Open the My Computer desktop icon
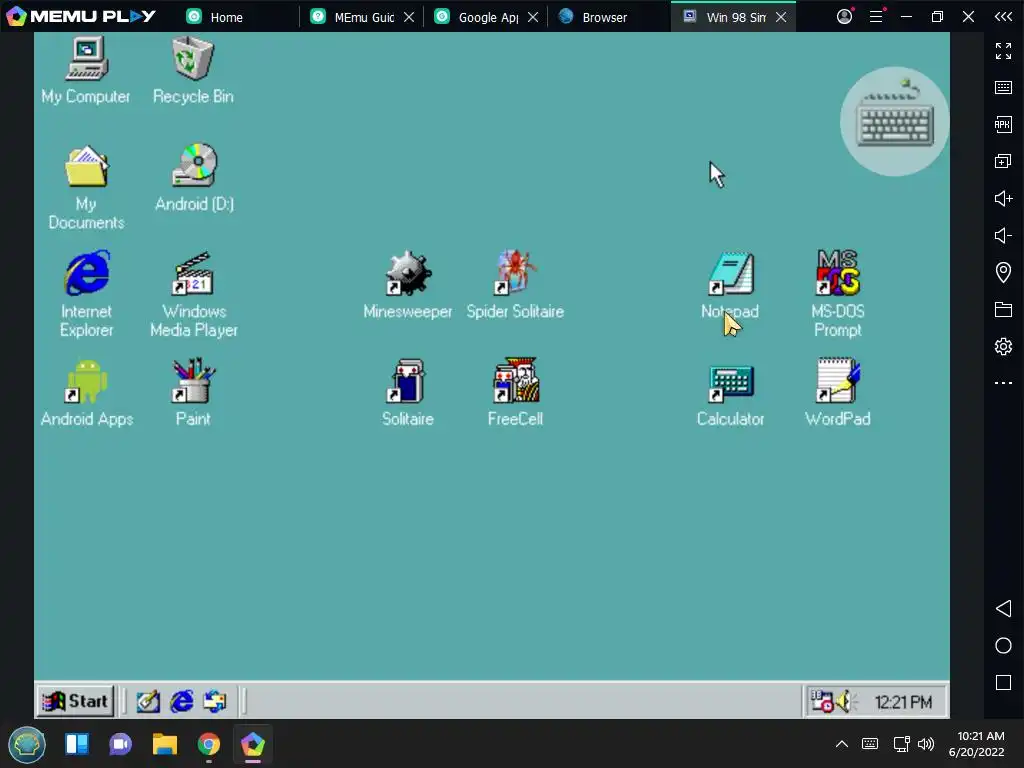 (86, 71)
